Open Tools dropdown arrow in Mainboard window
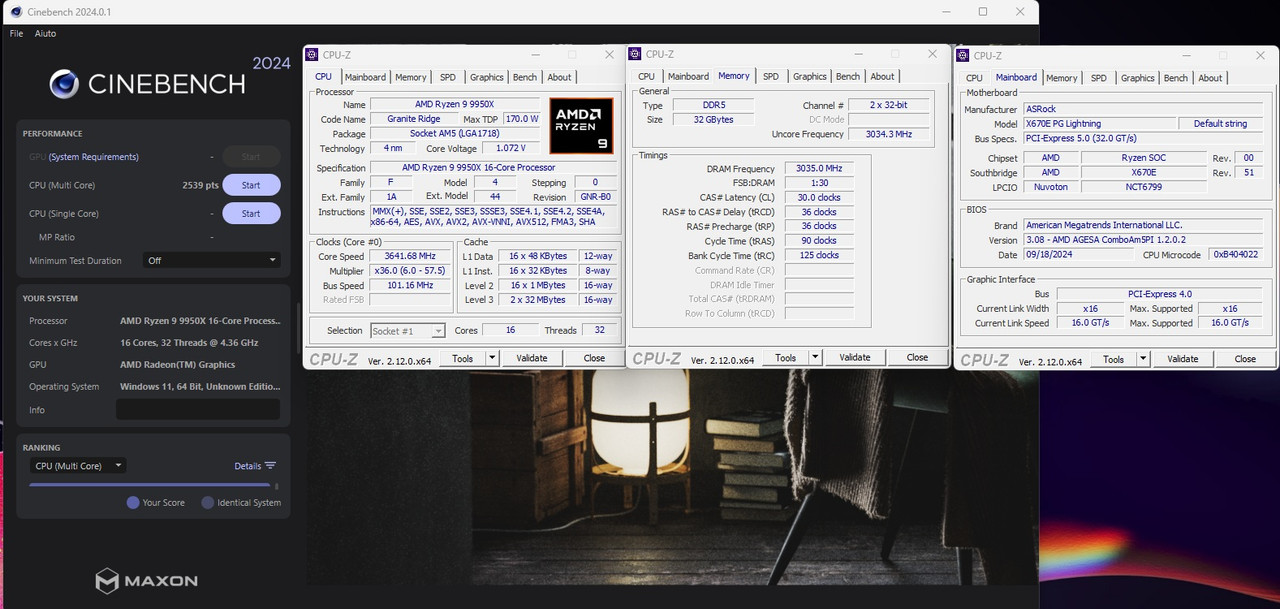The image size is (1280, 609). pos(1143,359)
